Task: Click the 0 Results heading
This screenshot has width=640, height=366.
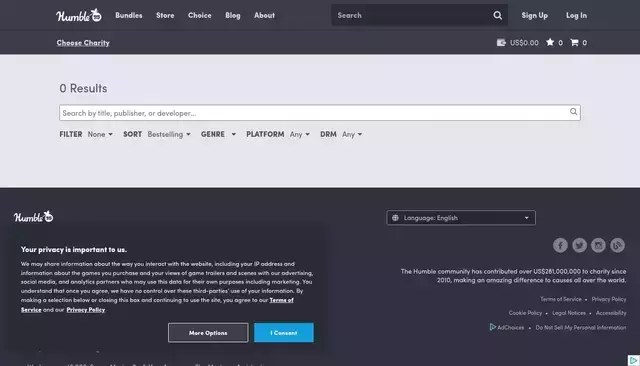Action: [83, 88]
